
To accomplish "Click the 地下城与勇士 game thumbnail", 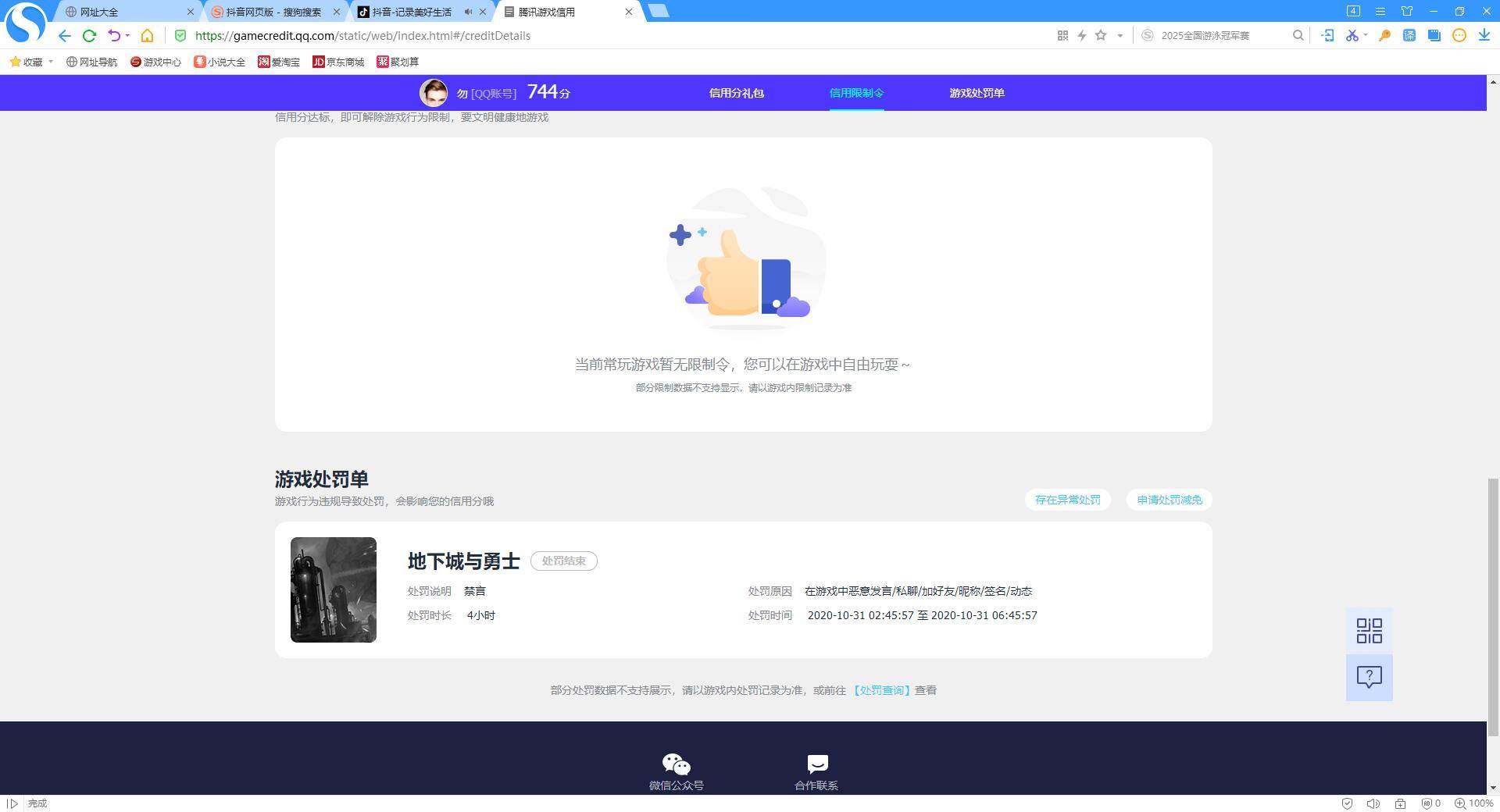I will pyautogui.click(x=334, y=590).
